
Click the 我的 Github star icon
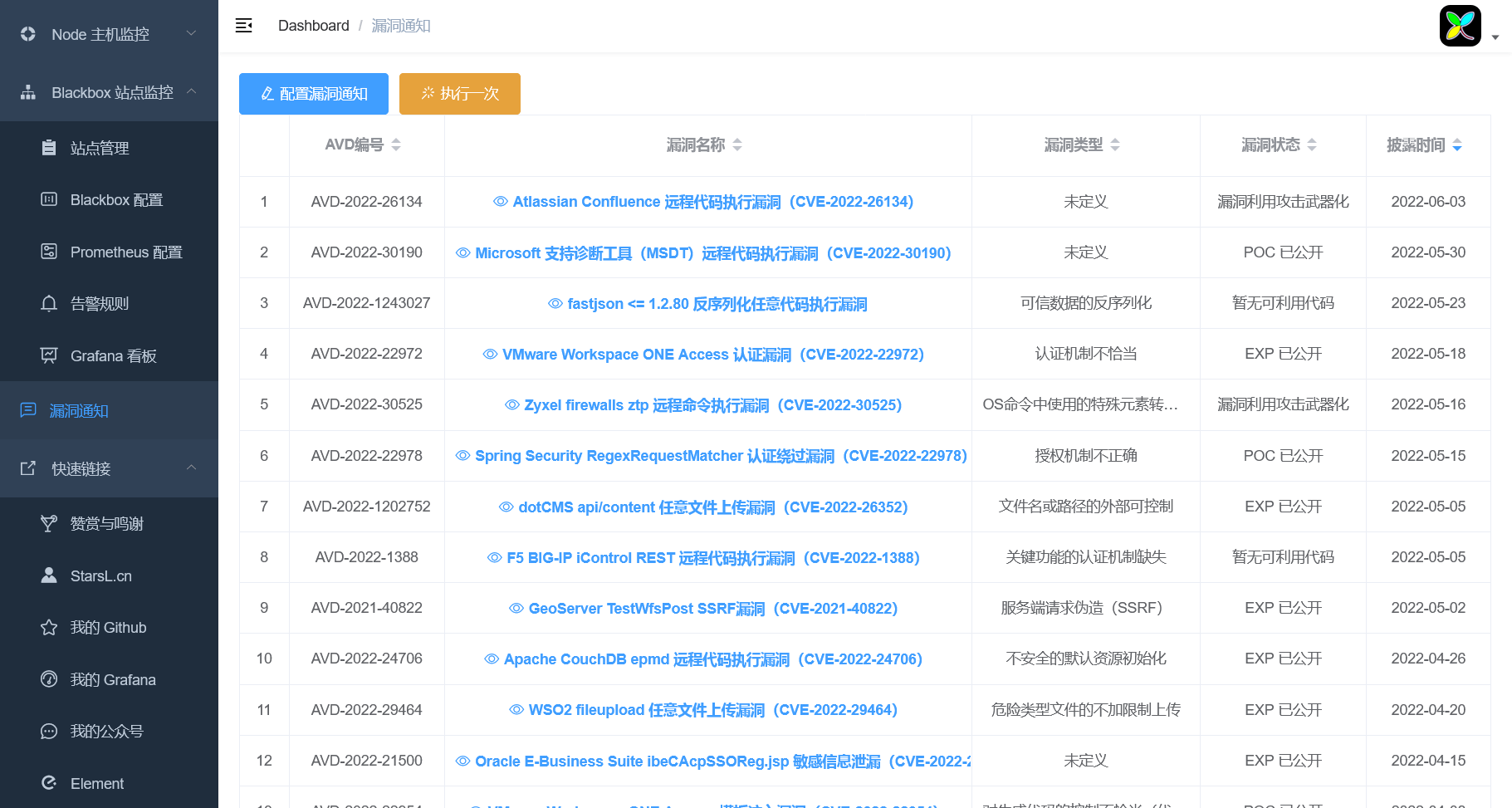pyautogui.click(x=49, y=627)
